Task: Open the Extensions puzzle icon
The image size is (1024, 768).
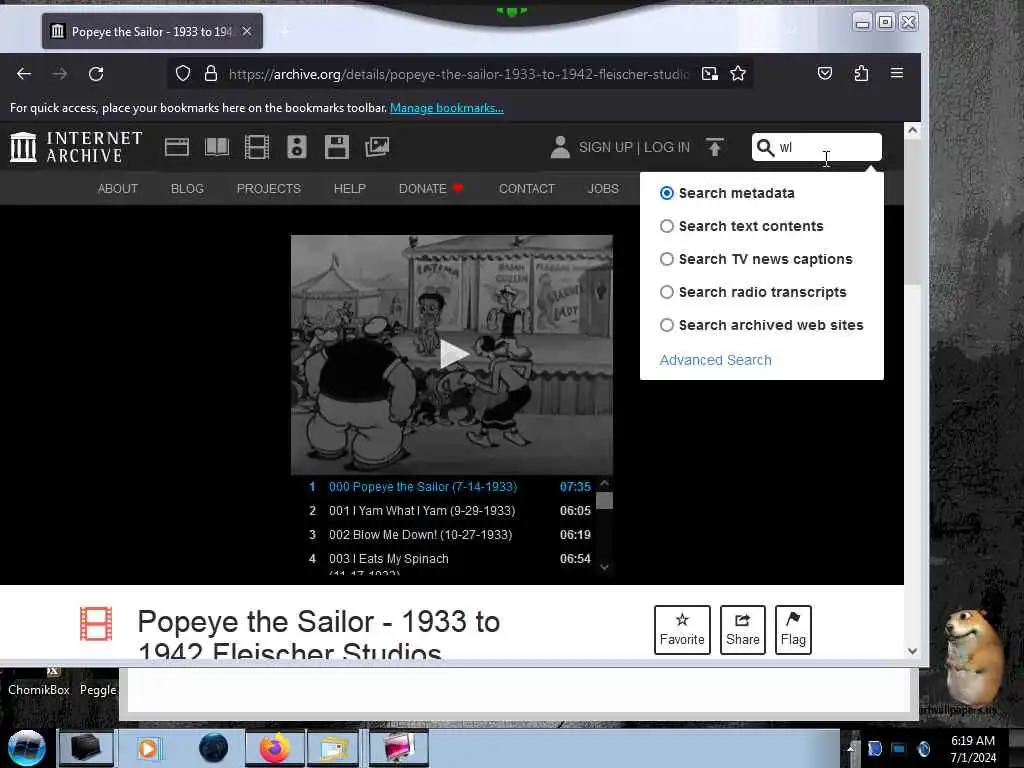Action: point(861,73)
